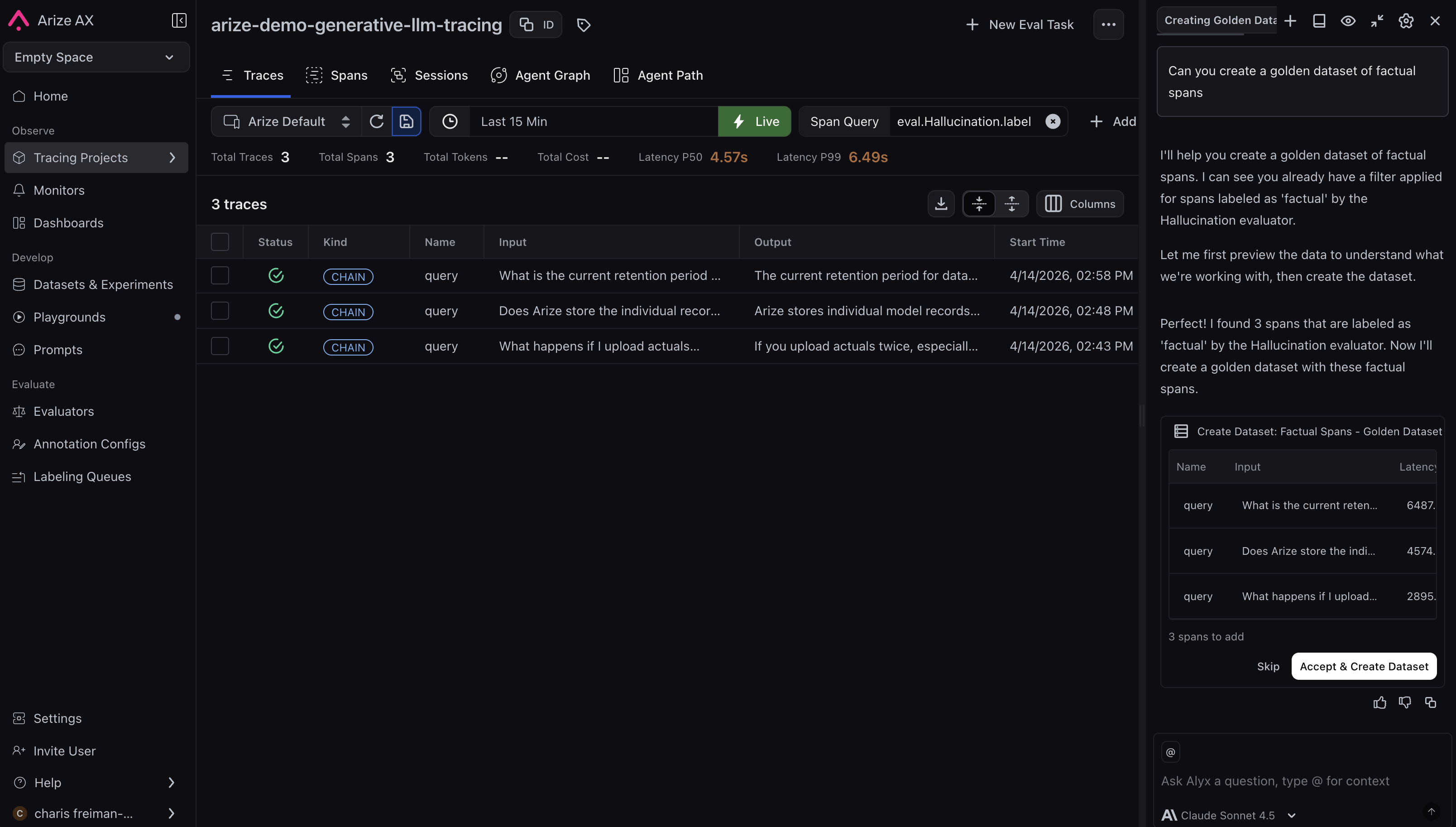Clear the eval.Hallucination.label span query
The image size is (1456, 827).
pos(1053,121)
